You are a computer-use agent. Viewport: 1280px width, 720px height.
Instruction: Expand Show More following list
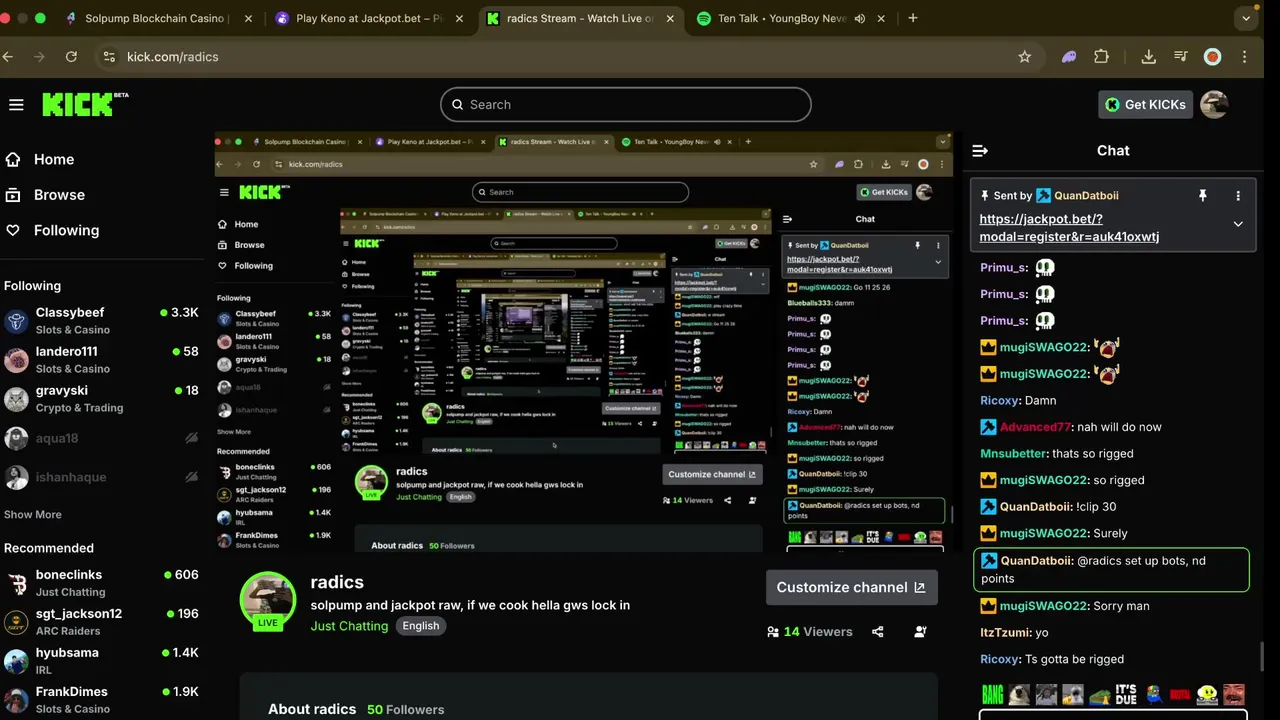[33, 515]
